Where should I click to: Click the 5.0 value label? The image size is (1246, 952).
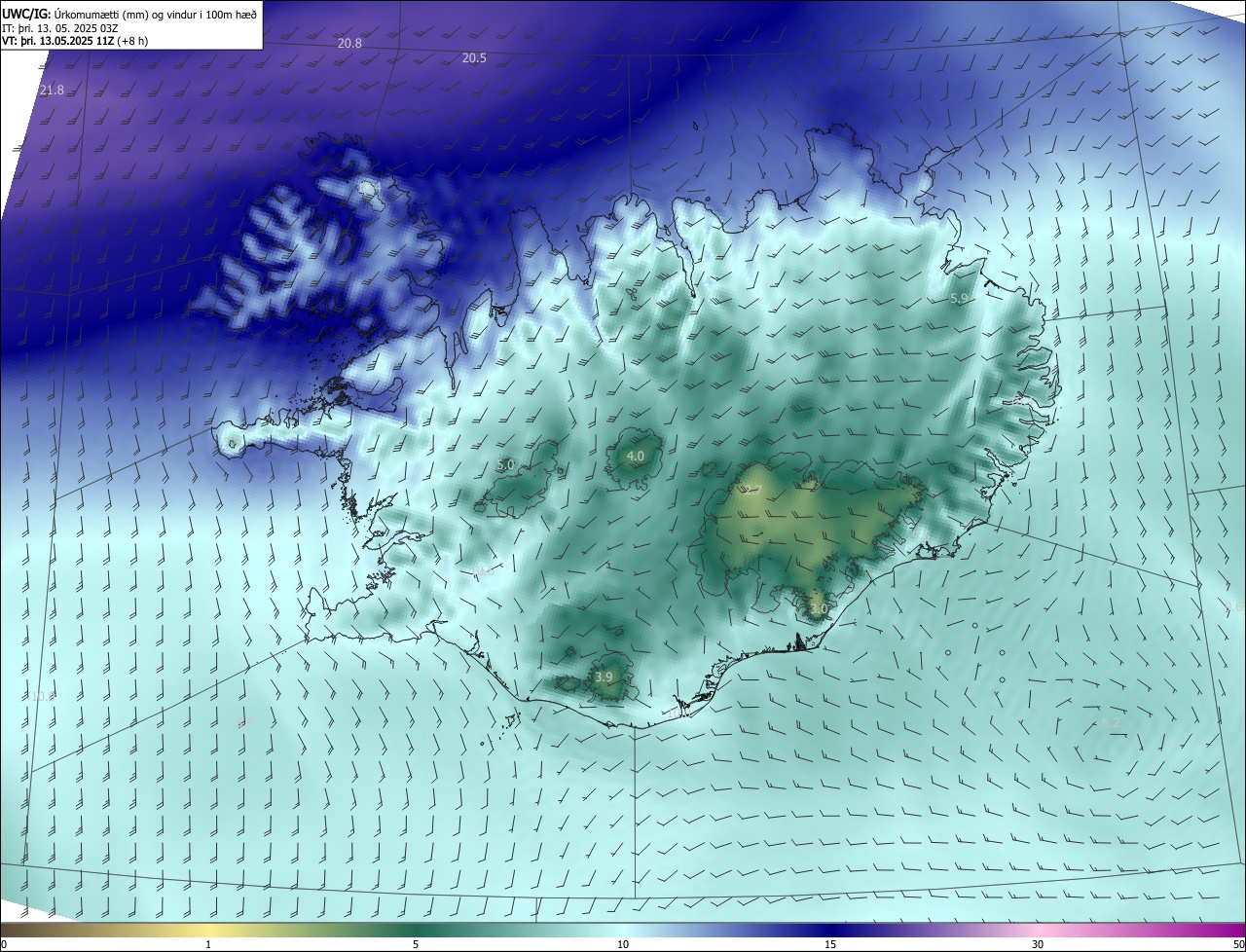[x=505, y=465]
